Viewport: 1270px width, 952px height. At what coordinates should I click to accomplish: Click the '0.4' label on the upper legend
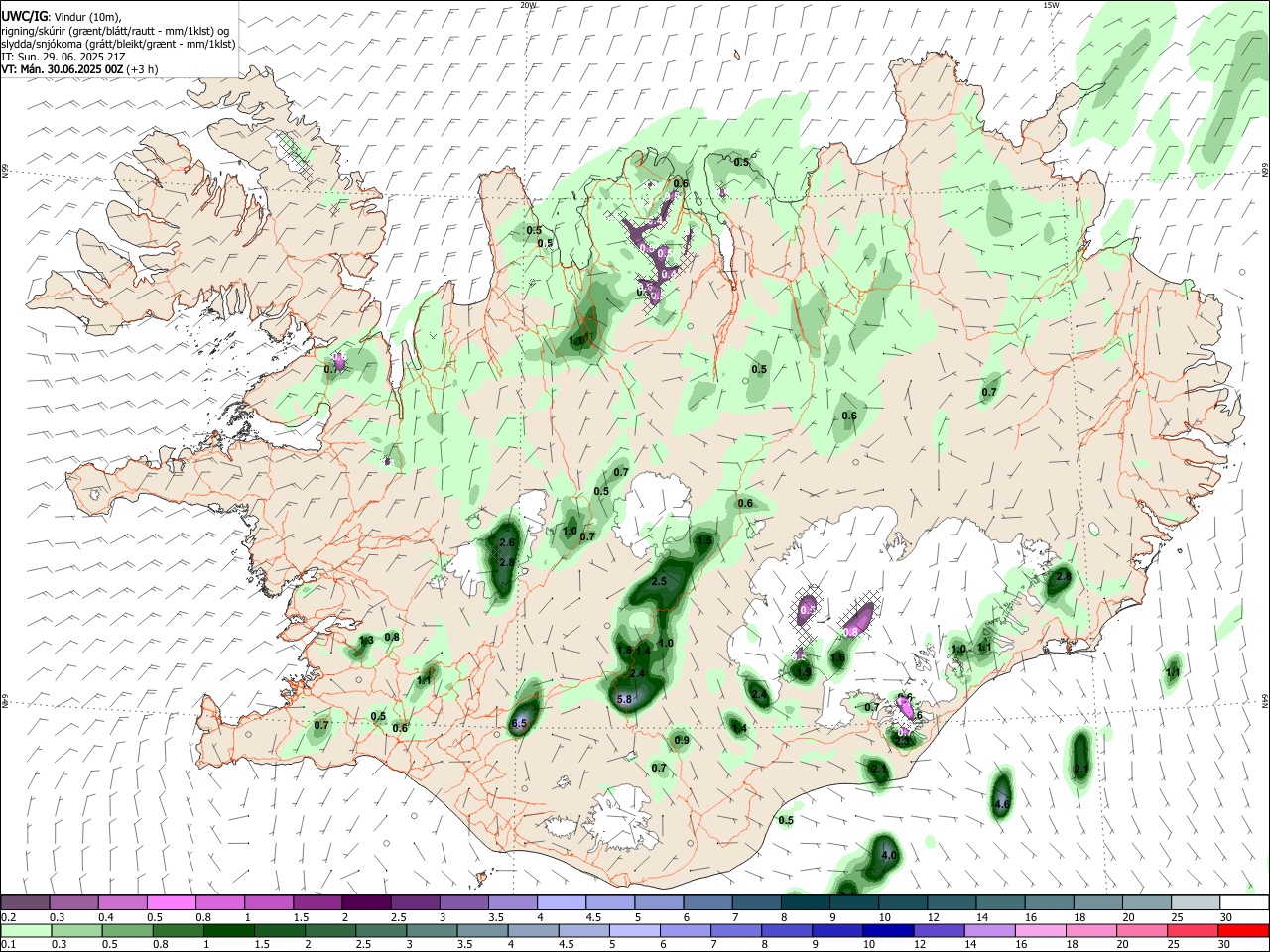(106, 917)
